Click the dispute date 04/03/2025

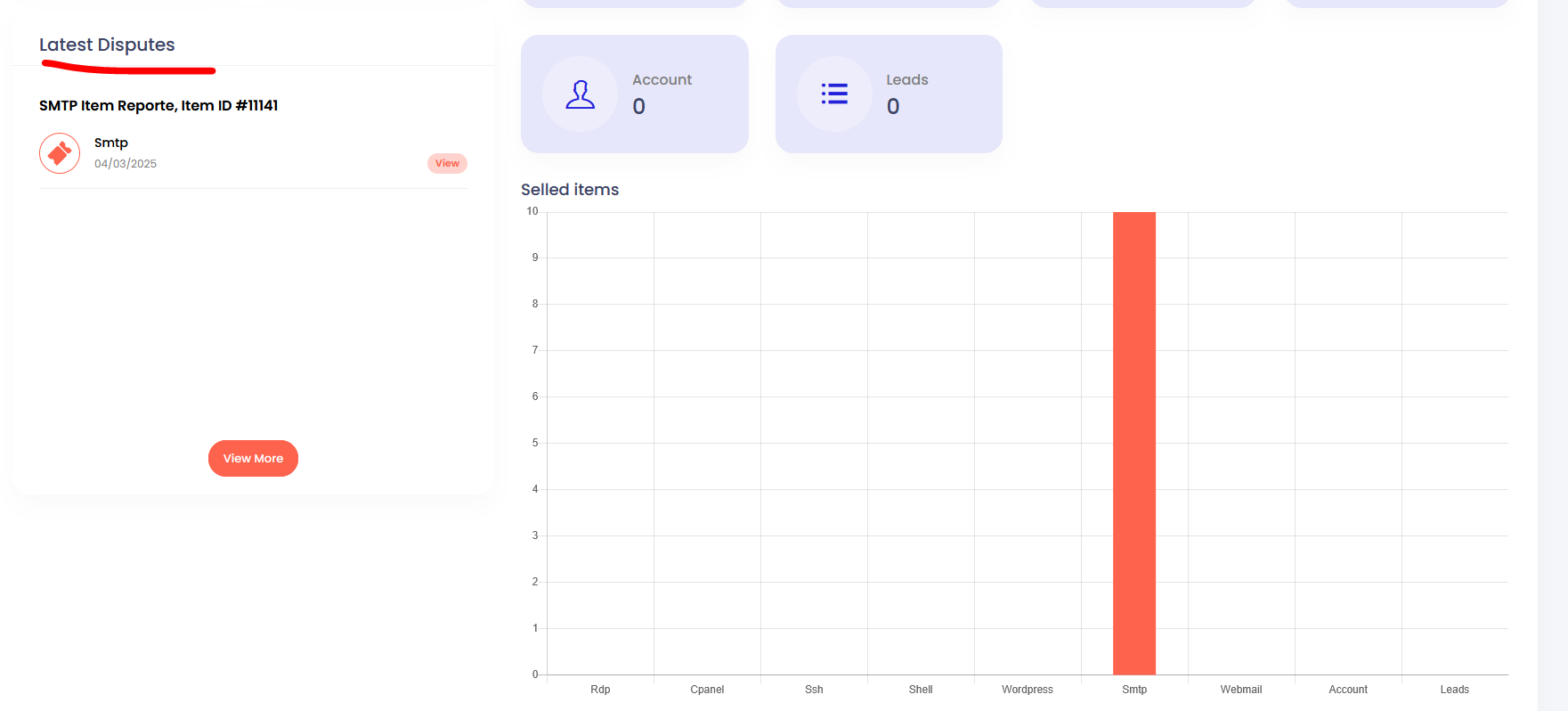click(x=126, y=164)
